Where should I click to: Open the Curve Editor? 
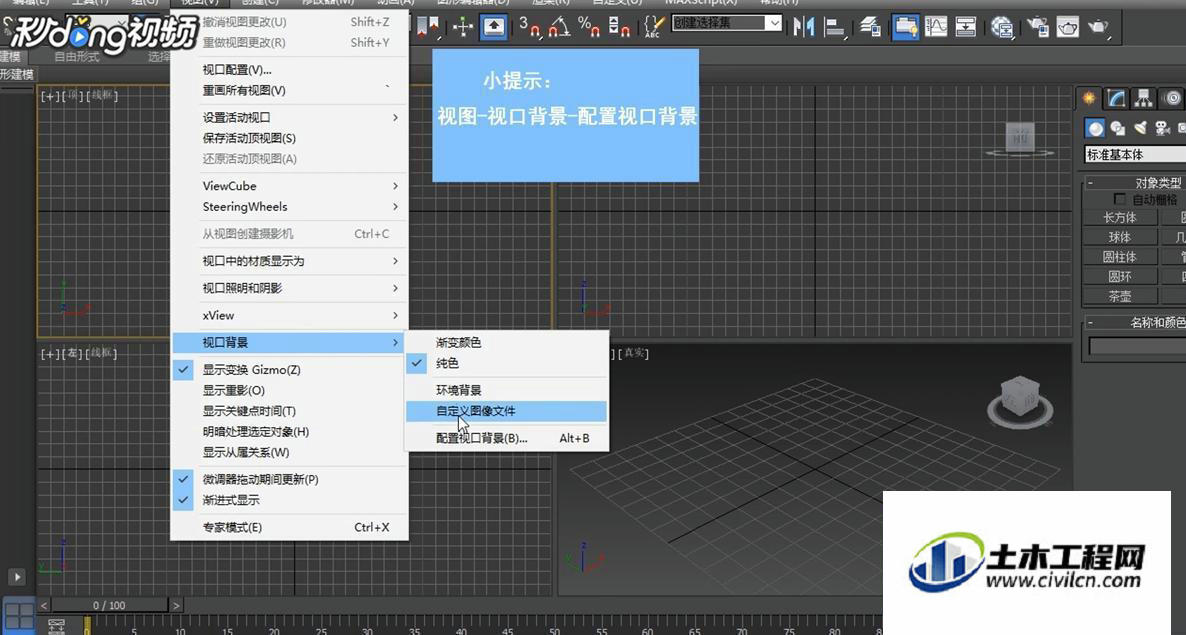(936, 27)
